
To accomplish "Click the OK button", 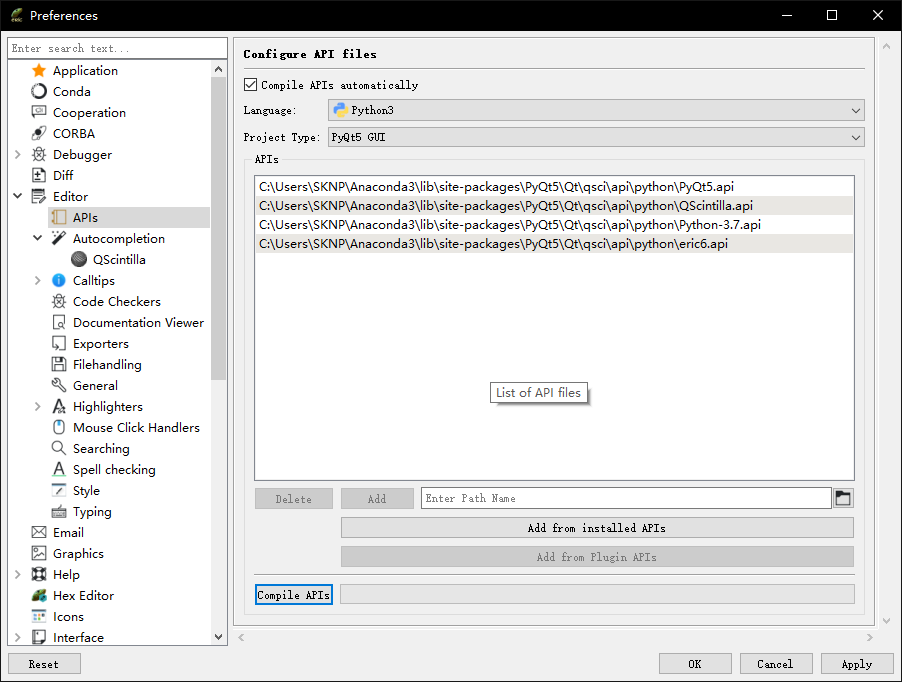I will pyautogui.click(x=695, y=664).
